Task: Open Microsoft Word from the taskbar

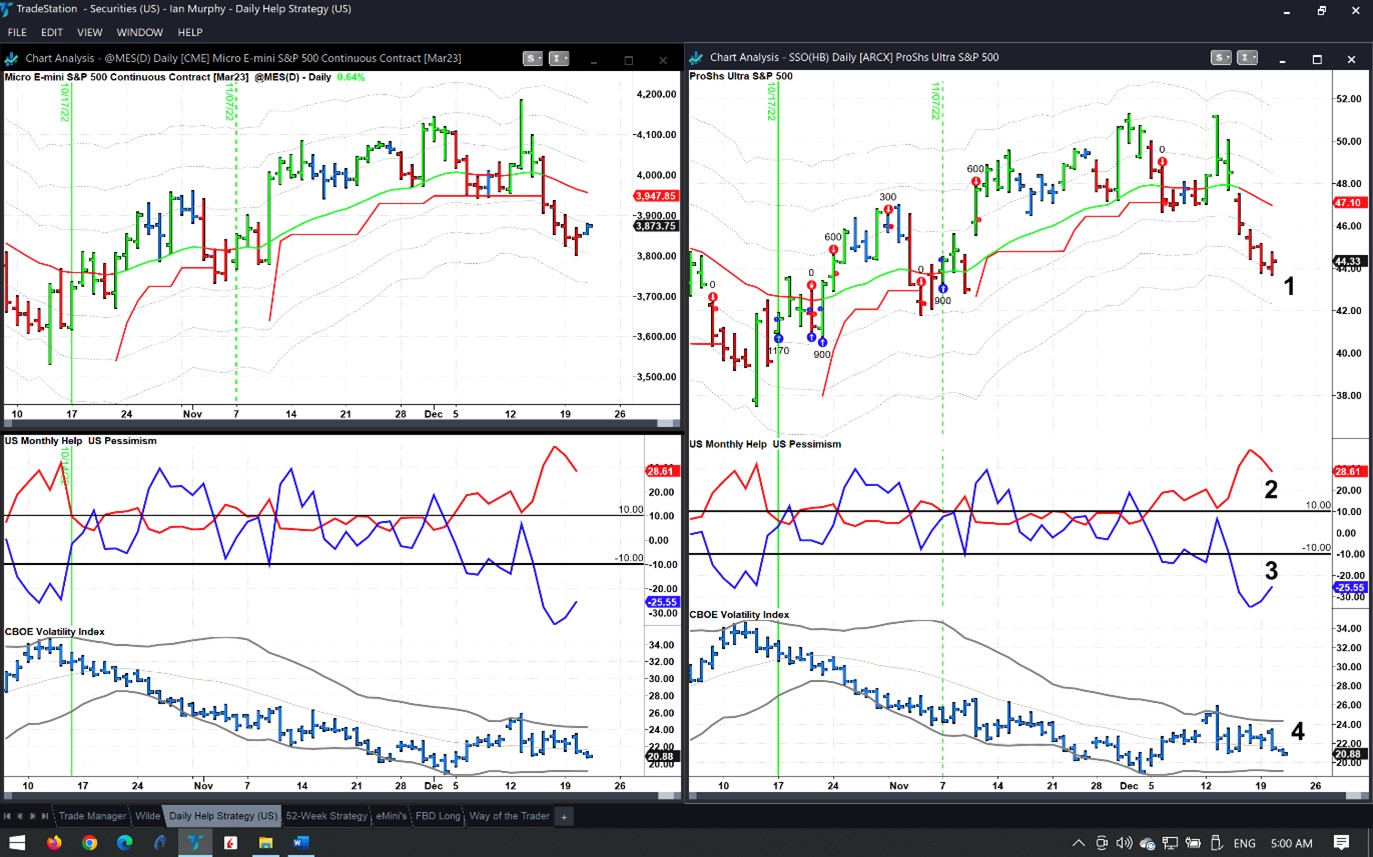Action: coord(300,842)
